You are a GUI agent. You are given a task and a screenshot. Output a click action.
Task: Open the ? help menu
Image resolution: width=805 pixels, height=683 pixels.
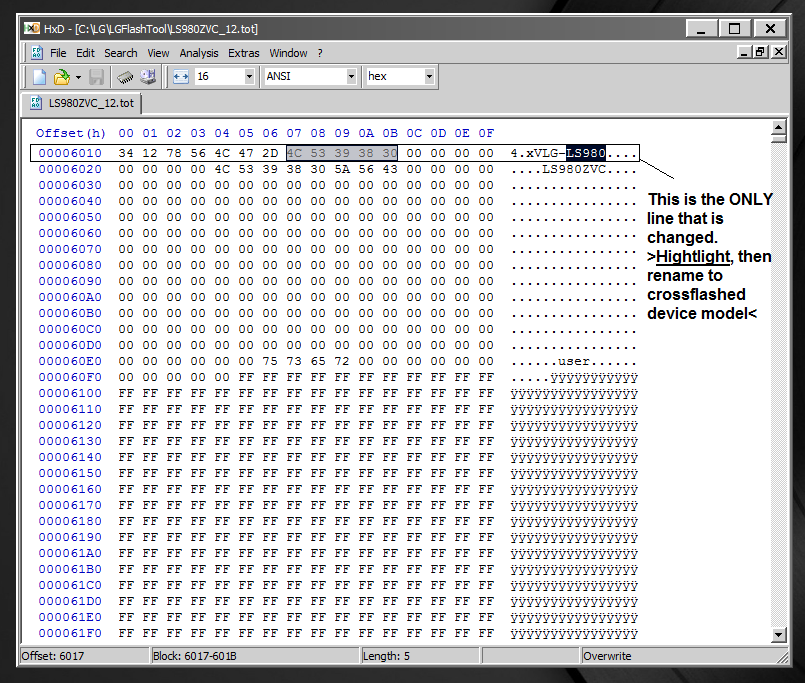[x=320, y=53]
